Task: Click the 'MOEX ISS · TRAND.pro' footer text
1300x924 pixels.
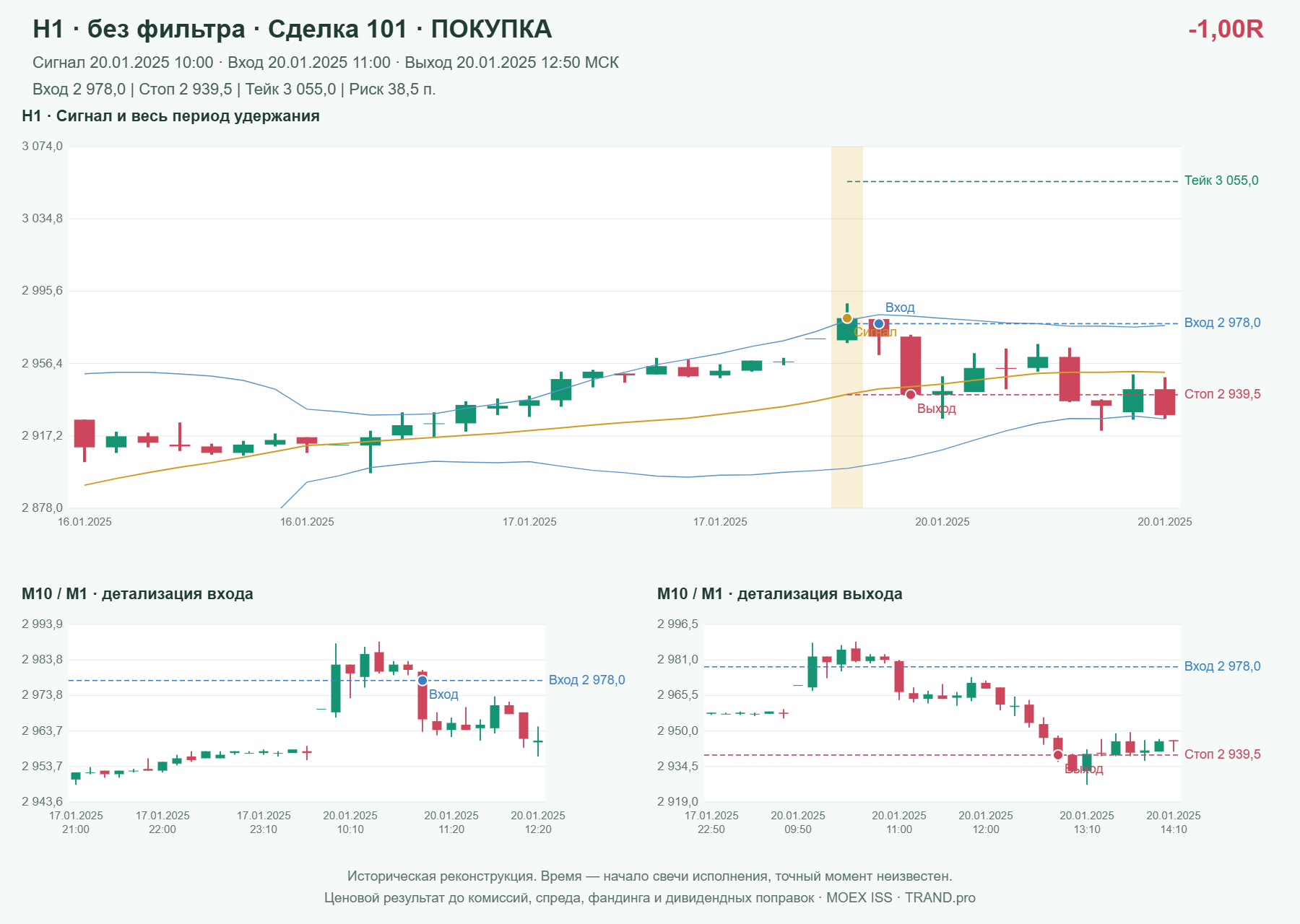Action: click(901, 898)
